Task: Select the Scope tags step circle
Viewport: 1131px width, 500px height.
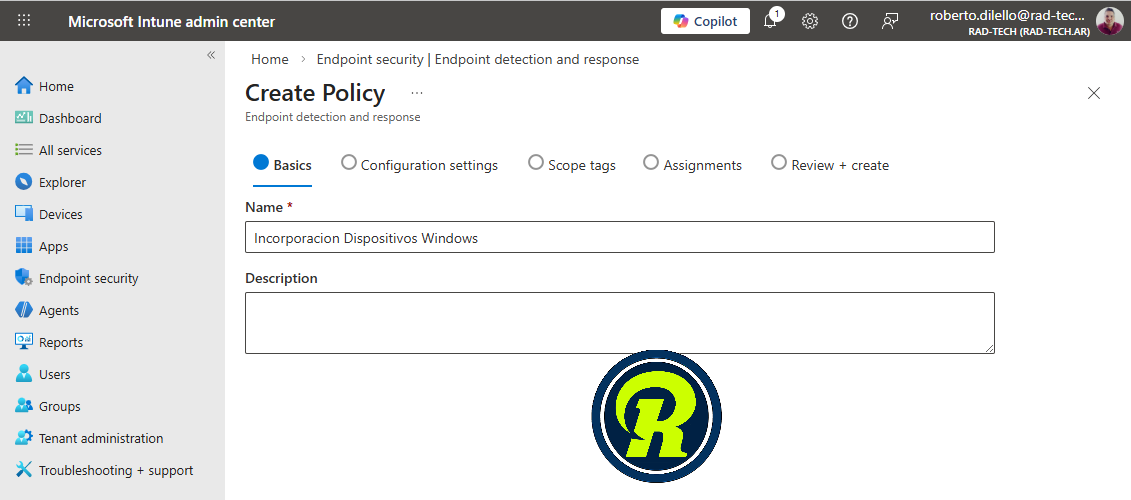Action: coord(536,163)
